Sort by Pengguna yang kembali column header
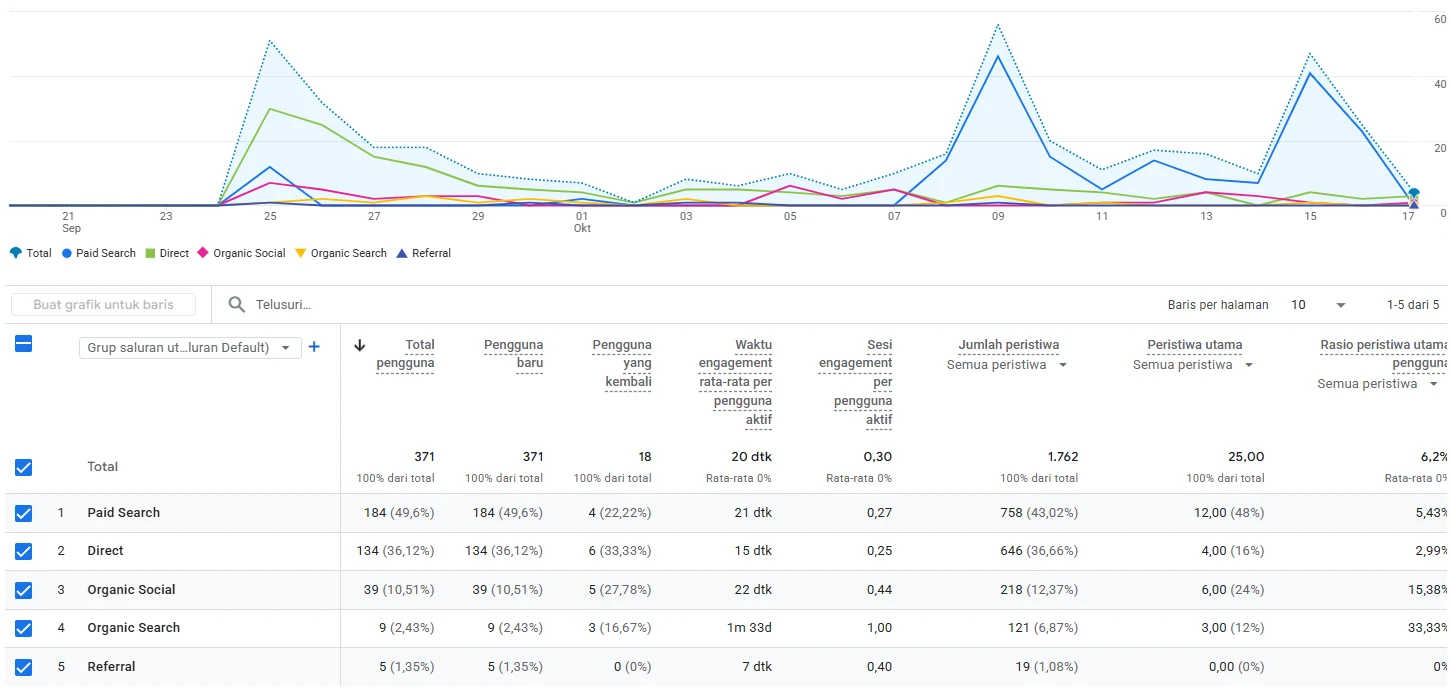 622,364
